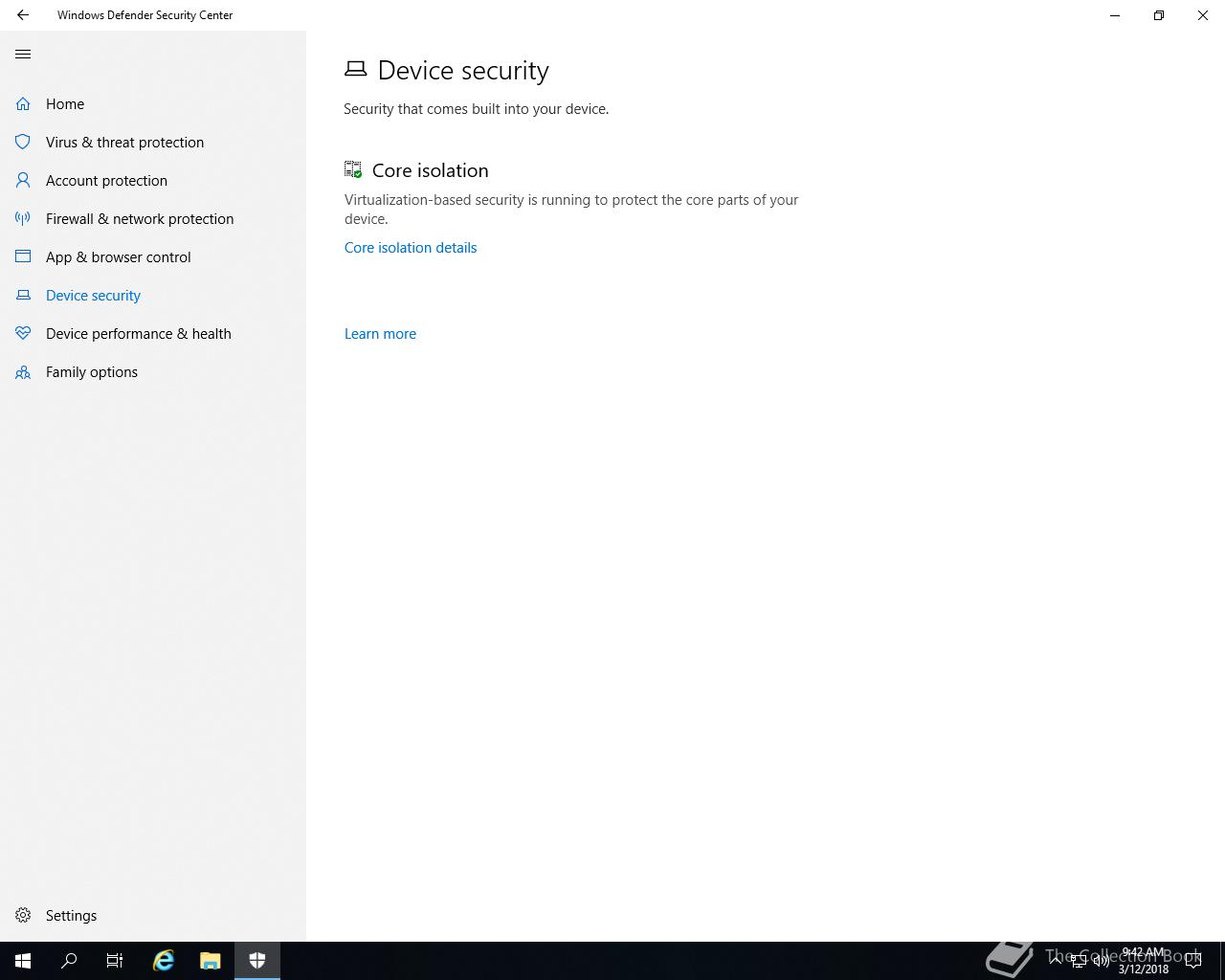Show hidden tray icons chevron

click(x=1056, y=961)
